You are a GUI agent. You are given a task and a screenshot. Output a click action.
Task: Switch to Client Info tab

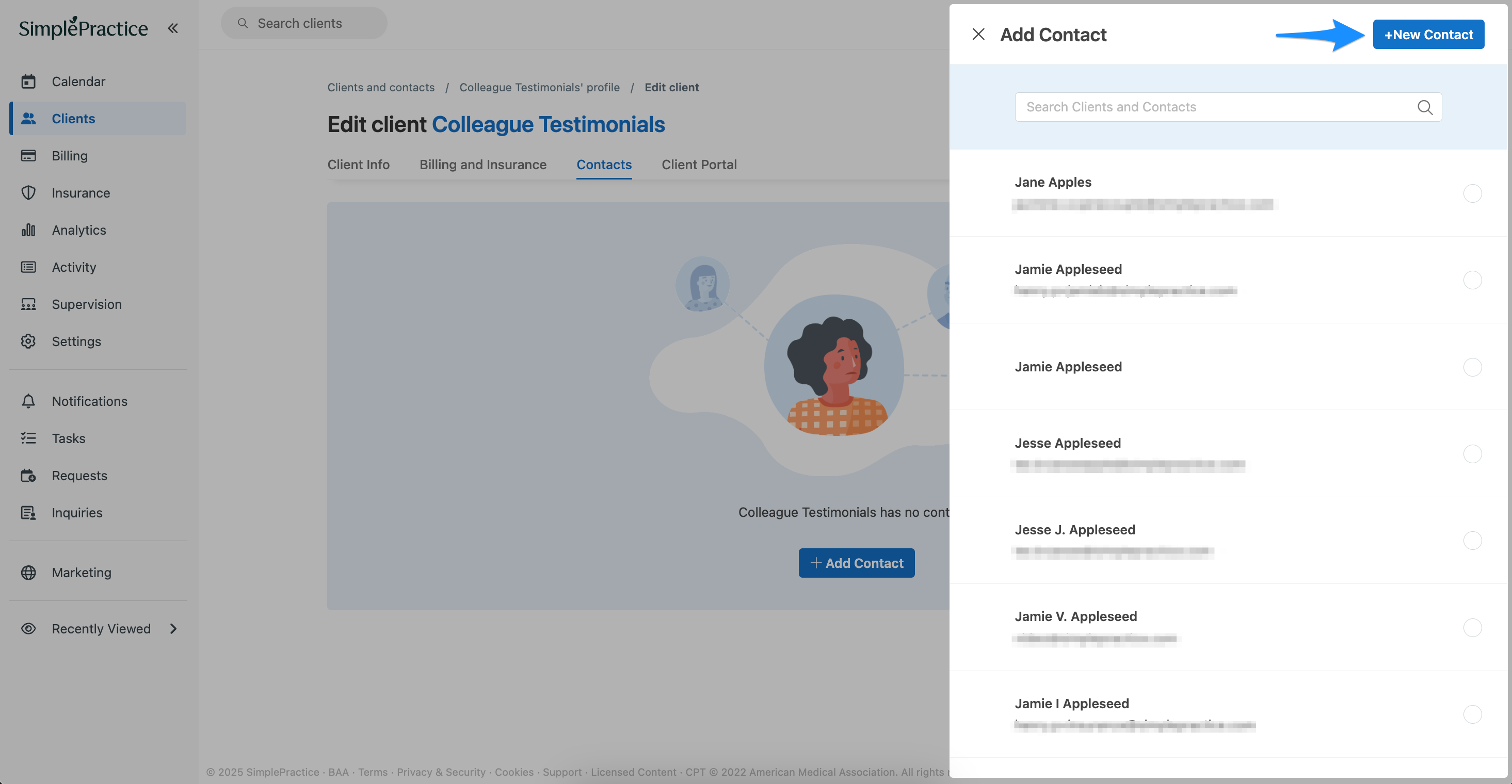tap(358, 165)
